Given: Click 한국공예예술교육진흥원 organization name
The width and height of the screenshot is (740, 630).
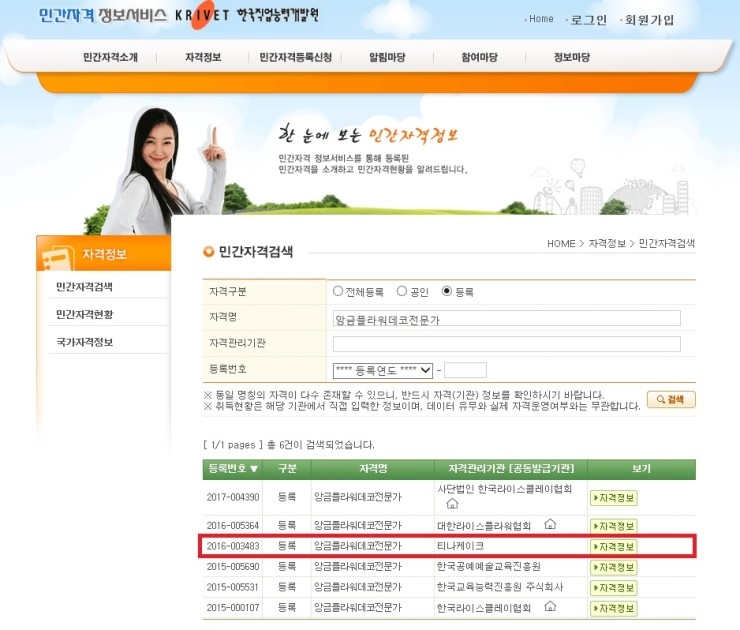Looking at the screenshot, I should click(x=488, y=566).
